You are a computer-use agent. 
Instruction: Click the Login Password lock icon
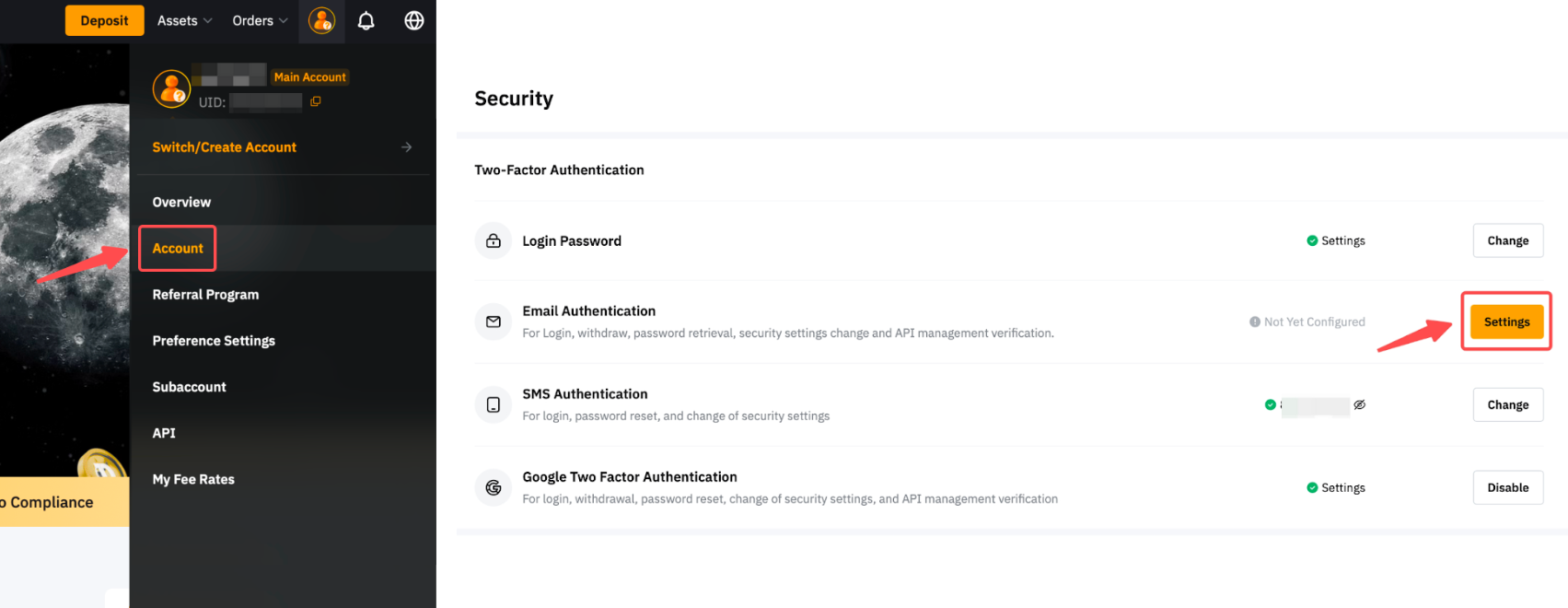click(x=494, y=241)
